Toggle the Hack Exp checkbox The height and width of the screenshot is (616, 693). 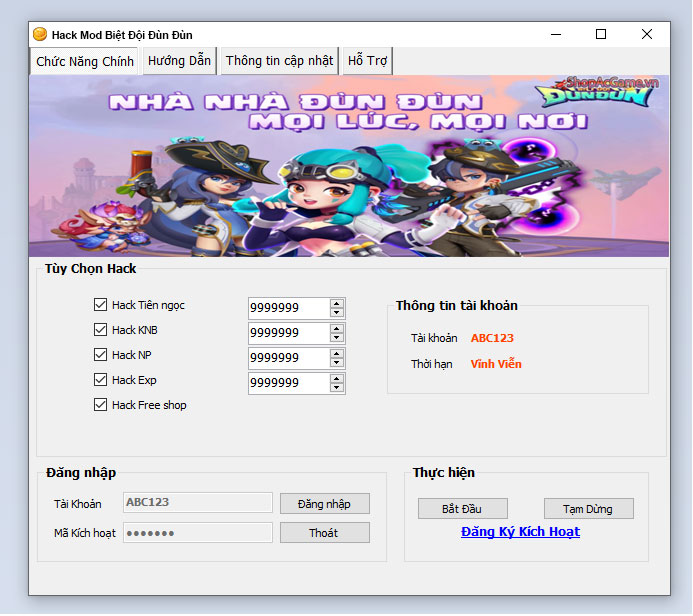pyautogui.click(x=100, y=380)
